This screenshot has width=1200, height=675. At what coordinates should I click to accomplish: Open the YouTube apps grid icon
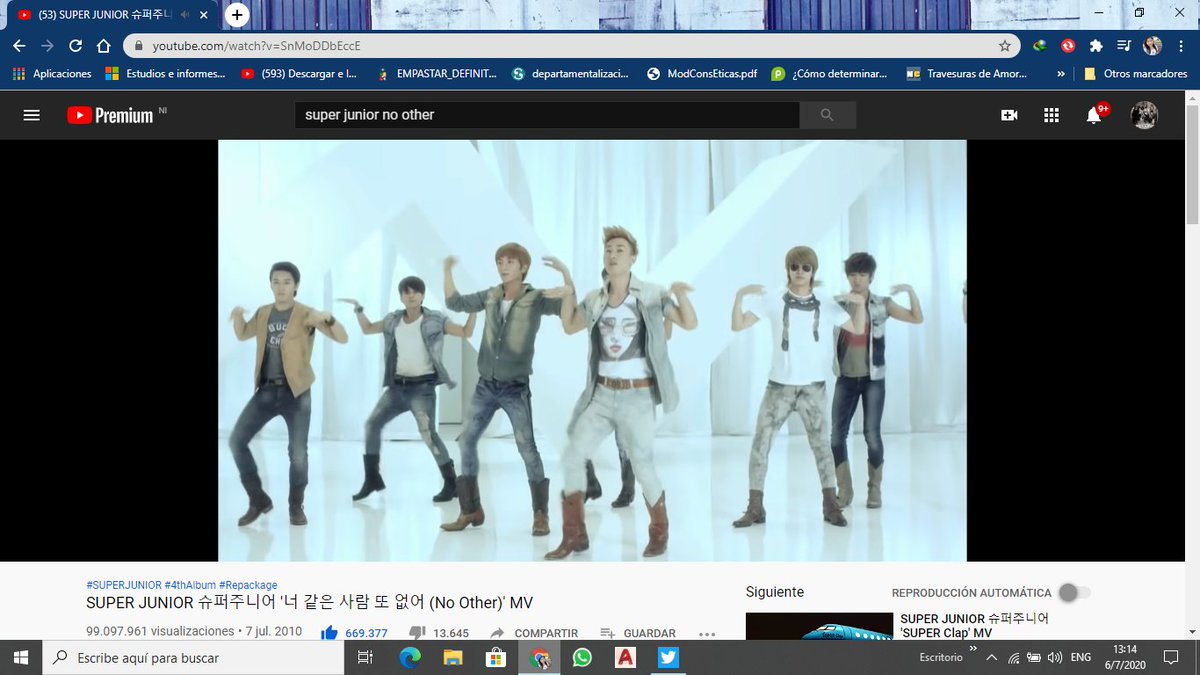[1051, 115]
